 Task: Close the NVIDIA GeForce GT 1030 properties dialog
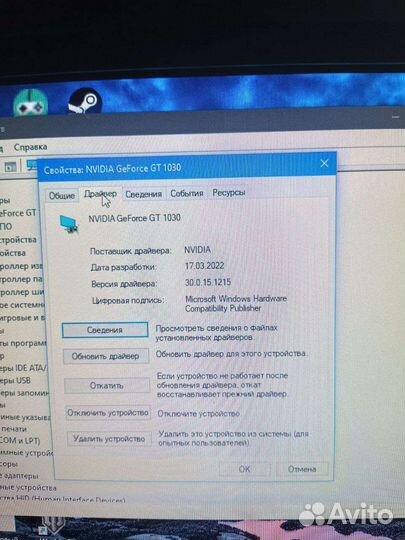click(324, 164)
